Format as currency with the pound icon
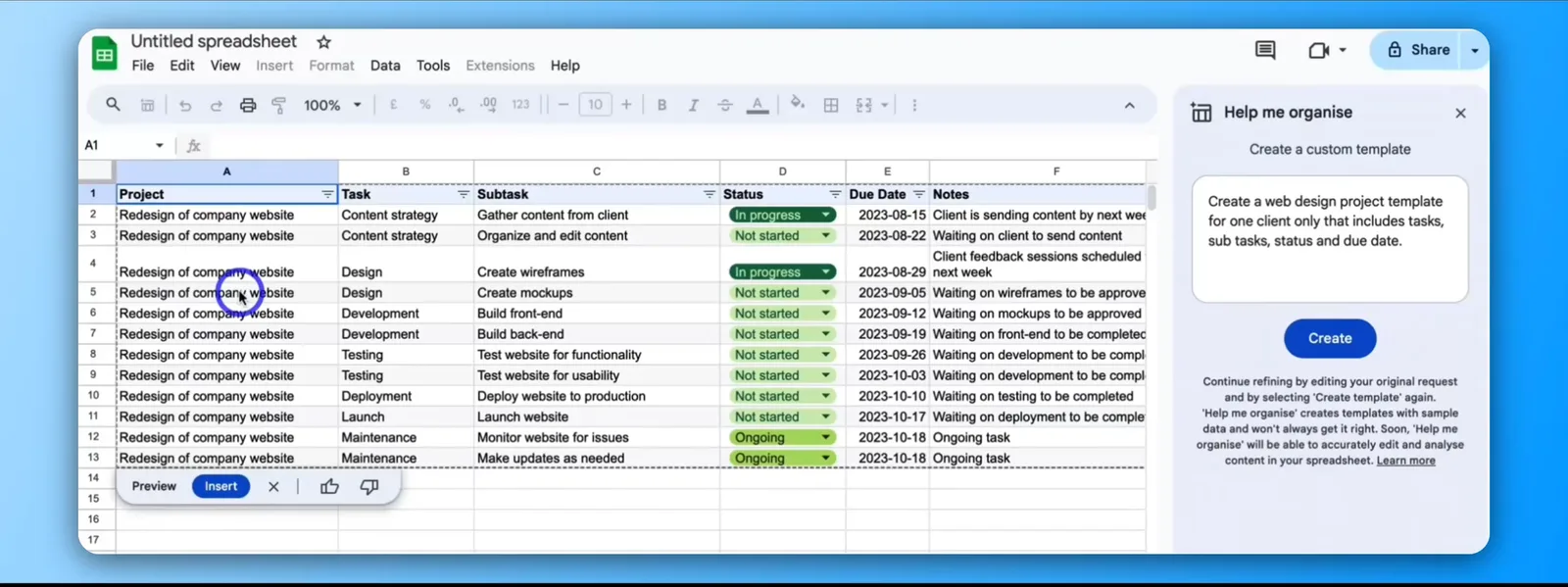Viewport: 1568px width, 587px height. pyautogui.click(x=393, y=105)
